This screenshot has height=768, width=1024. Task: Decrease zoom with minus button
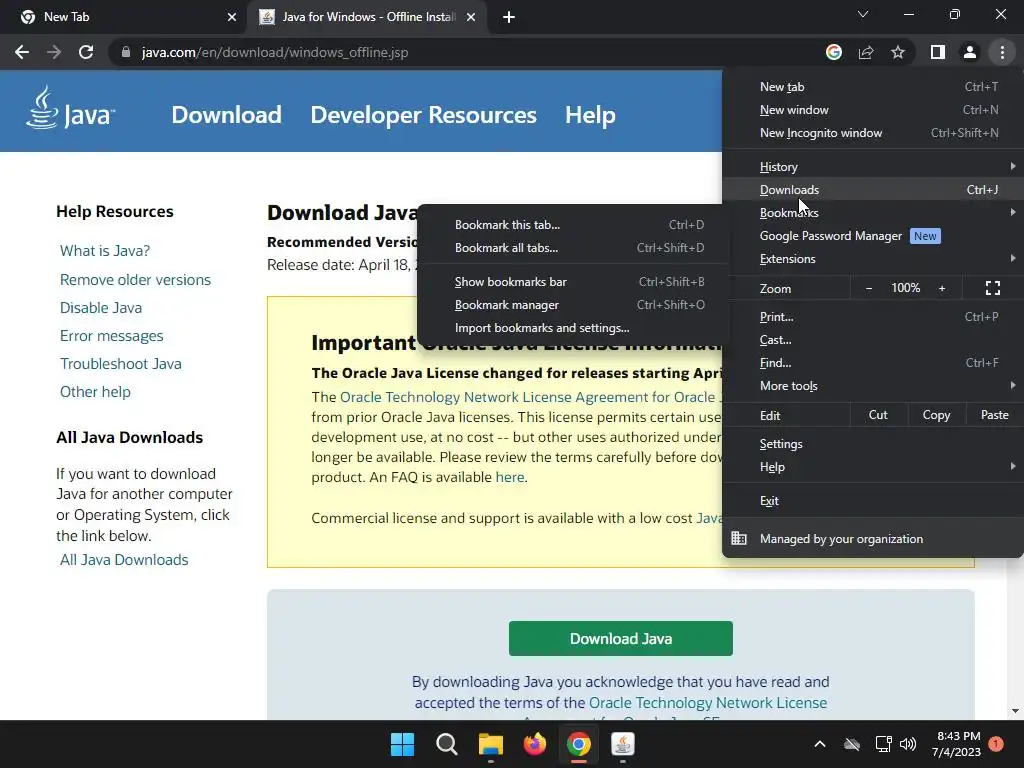(869, 288)
